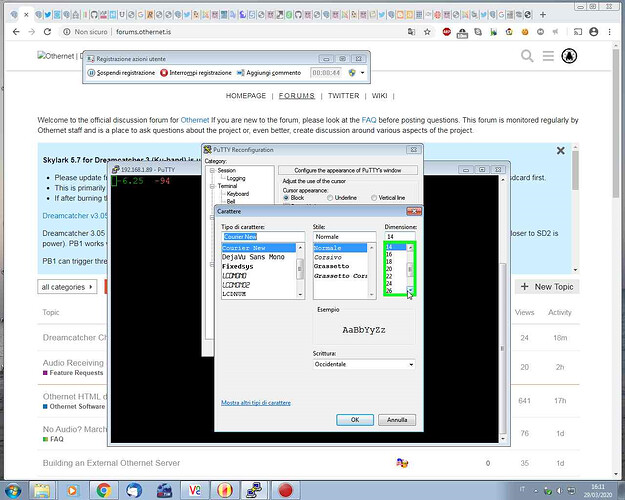Screen dimensions: 625x500
Task: Select the Block cursor radio button
Action: pos(286,198)
